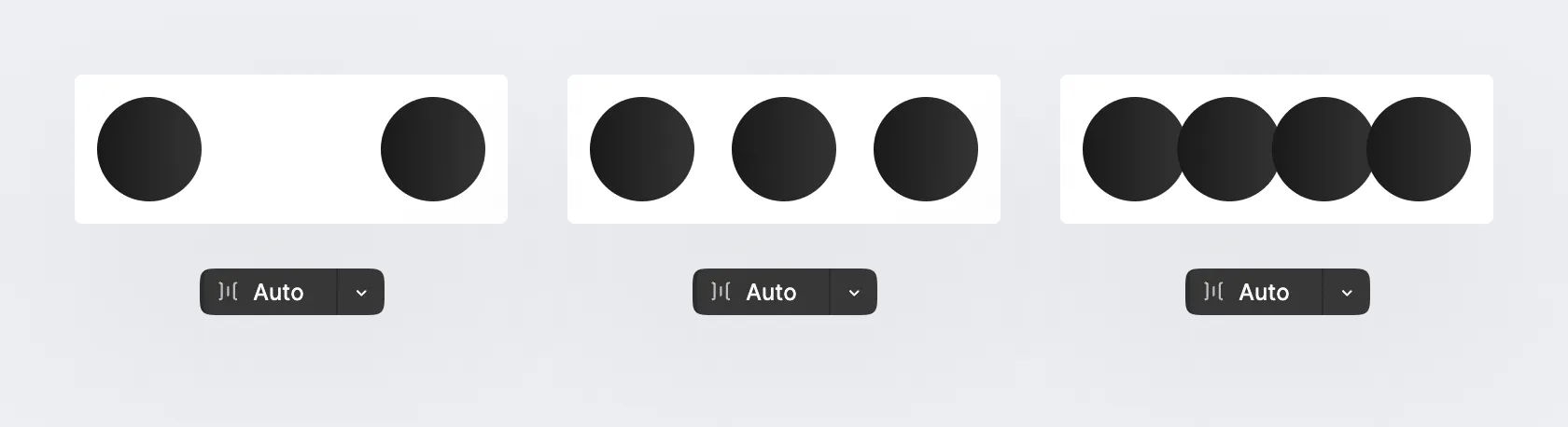Click the Auto value in the right spacing field

(1264, 293)
